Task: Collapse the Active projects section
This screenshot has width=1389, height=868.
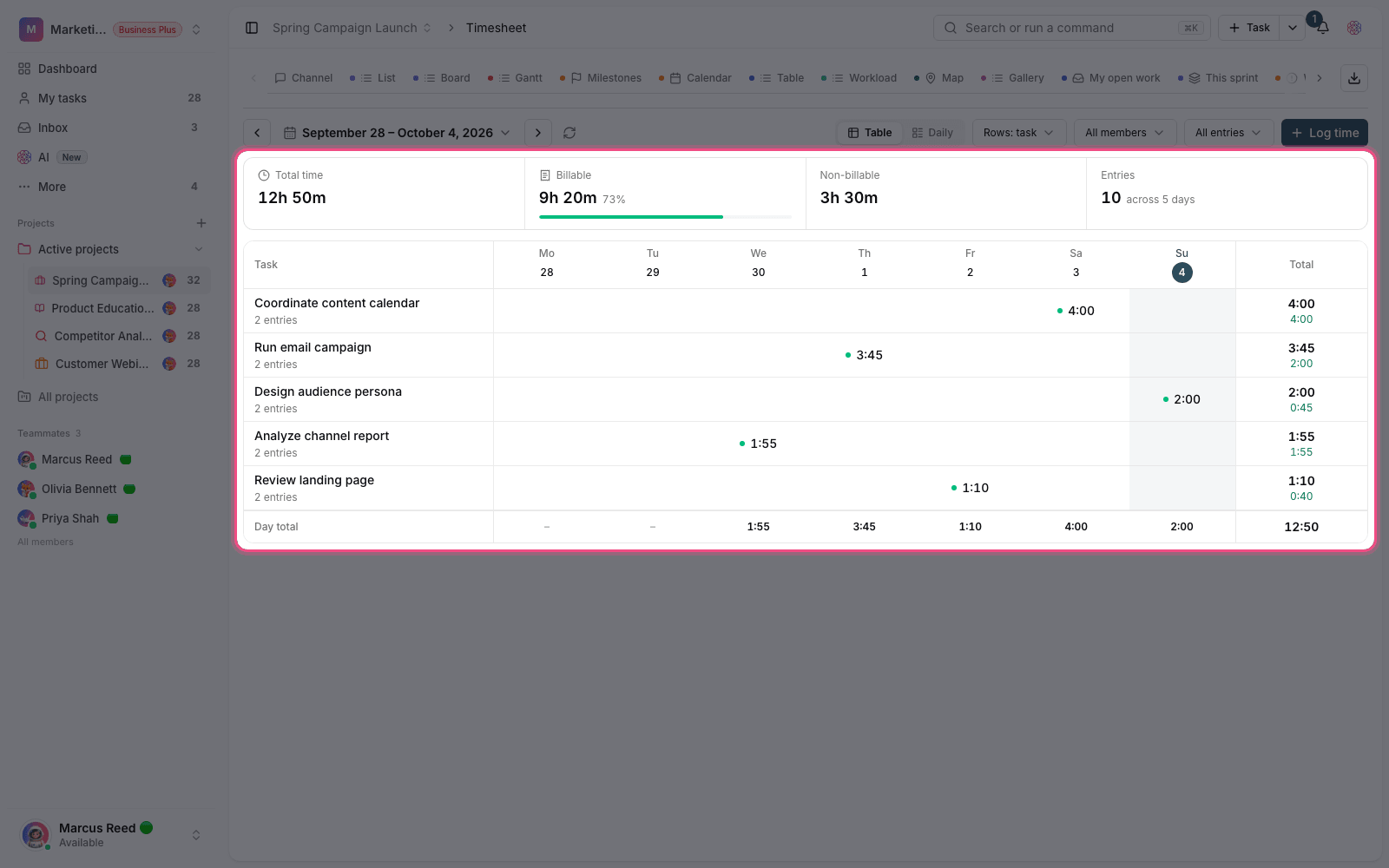Action: click(199, 249)
